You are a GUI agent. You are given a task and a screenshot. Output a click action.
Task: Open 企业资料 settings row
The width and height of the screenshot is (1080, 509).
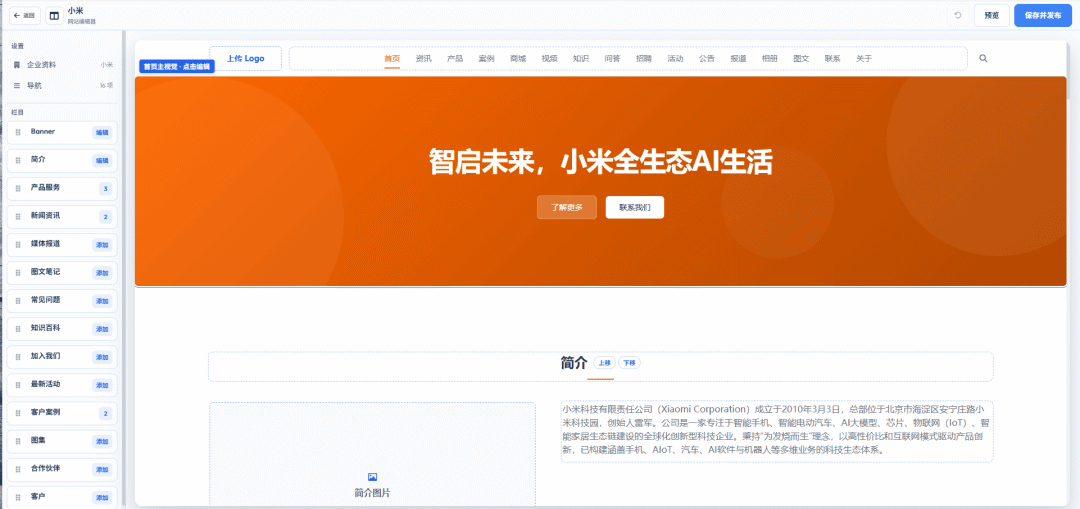pos(62,65)
